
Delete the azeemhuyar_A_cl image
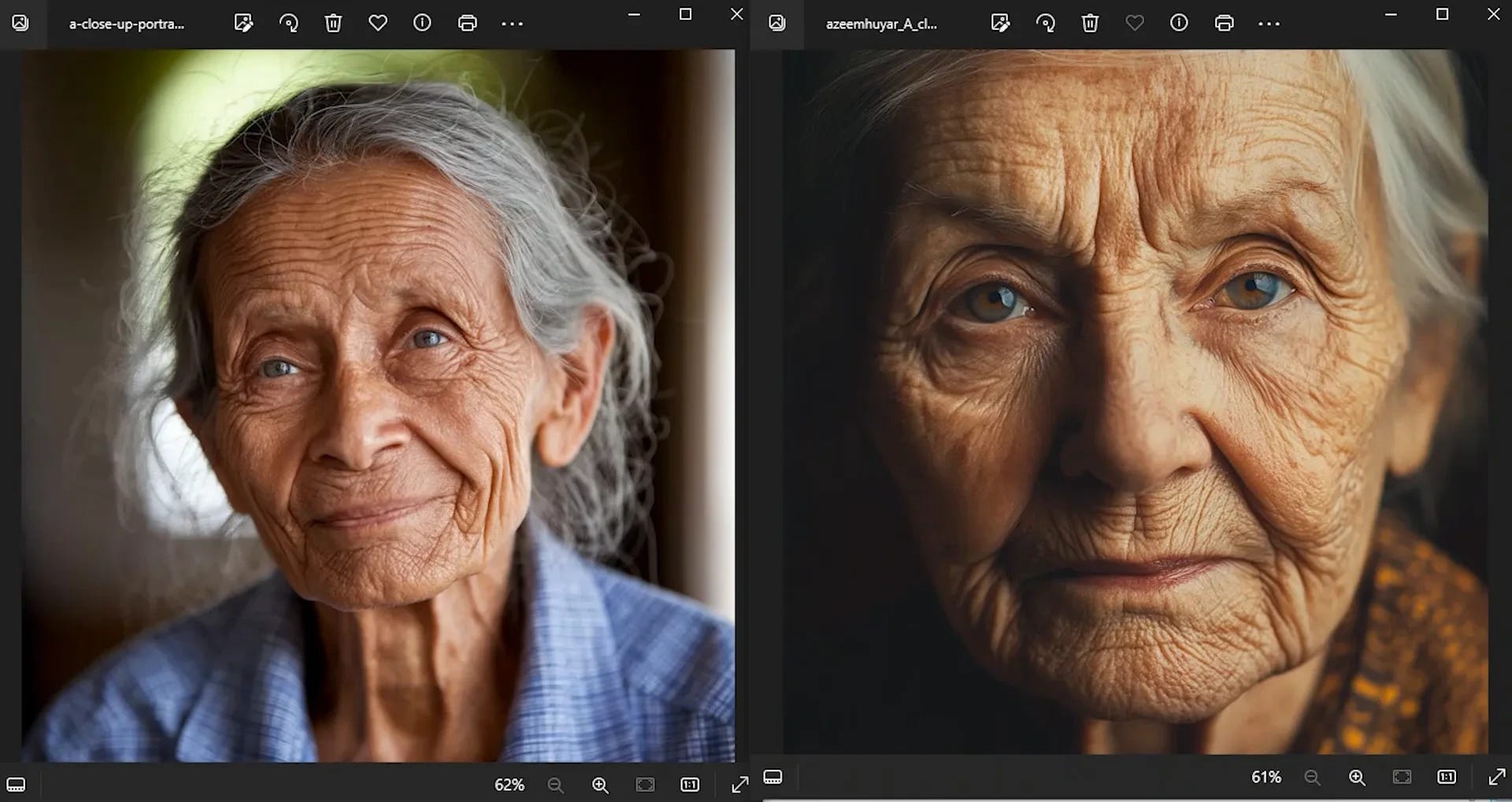click(x=1091, y=23)
